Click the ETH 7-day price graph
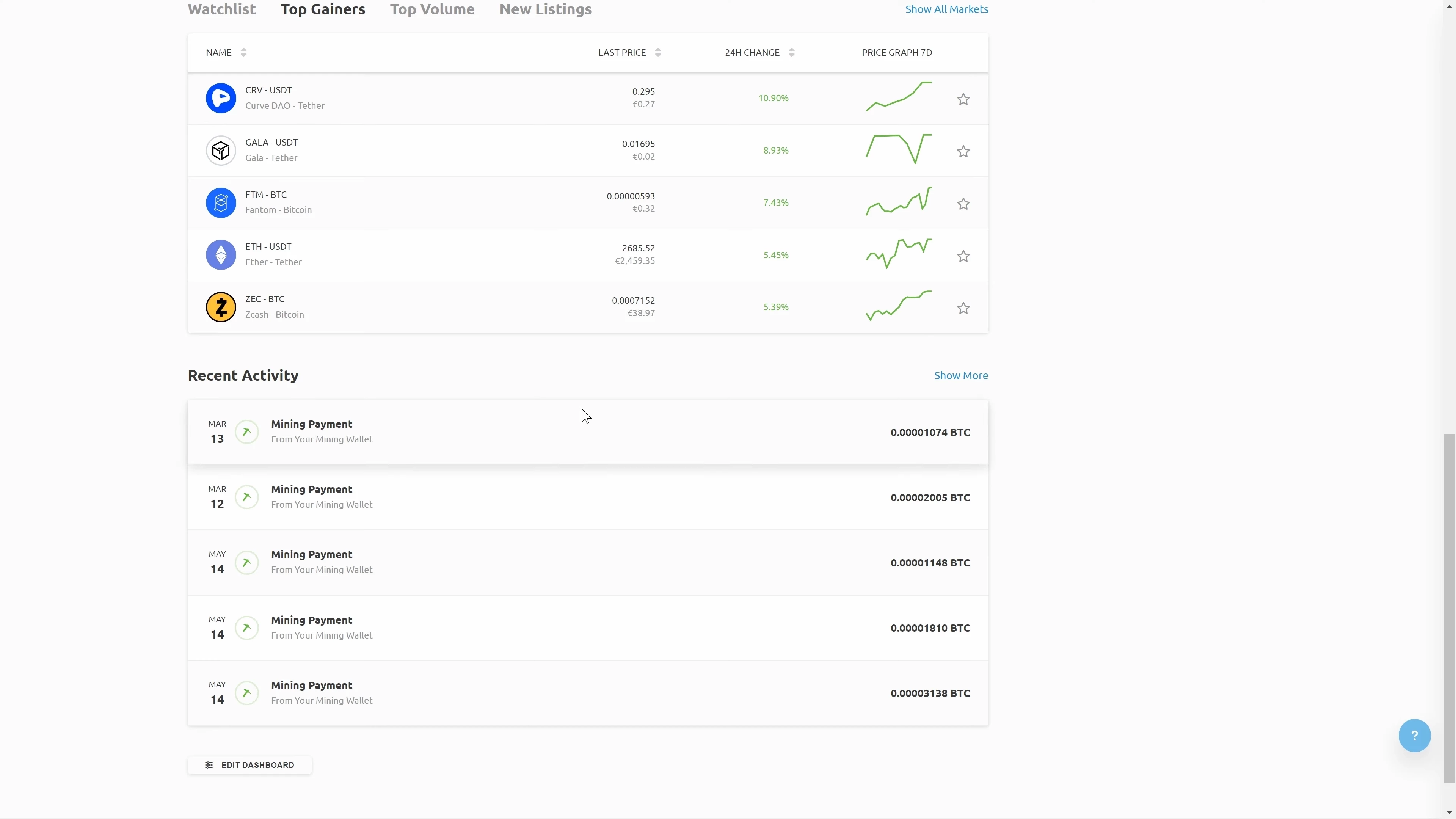Viewport: 1456px width, 819px height. 899,254
